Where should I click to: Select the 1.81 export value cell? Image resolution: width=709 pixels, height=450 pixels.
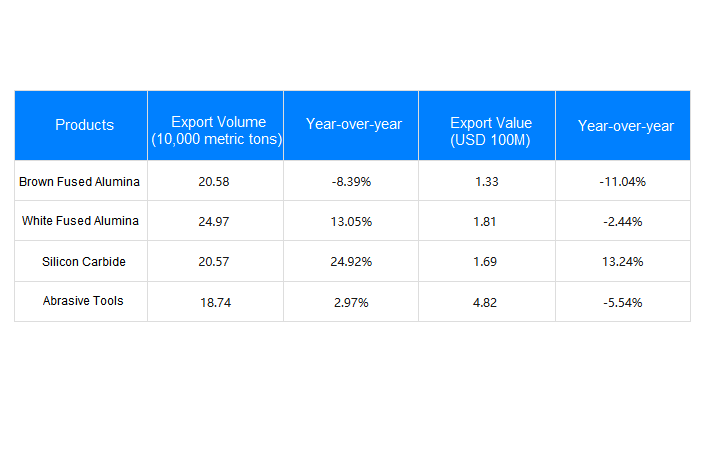[x=487, y=221]
